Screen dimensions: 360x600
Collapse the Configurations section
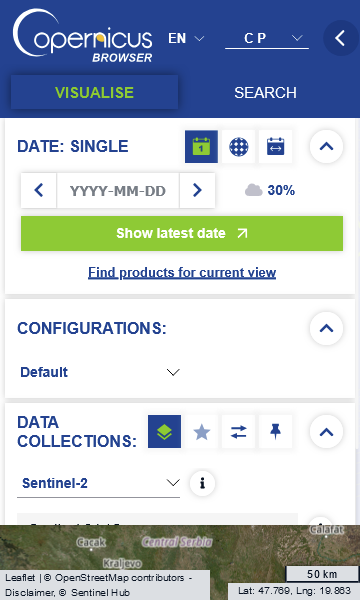[x=326, y=328]
